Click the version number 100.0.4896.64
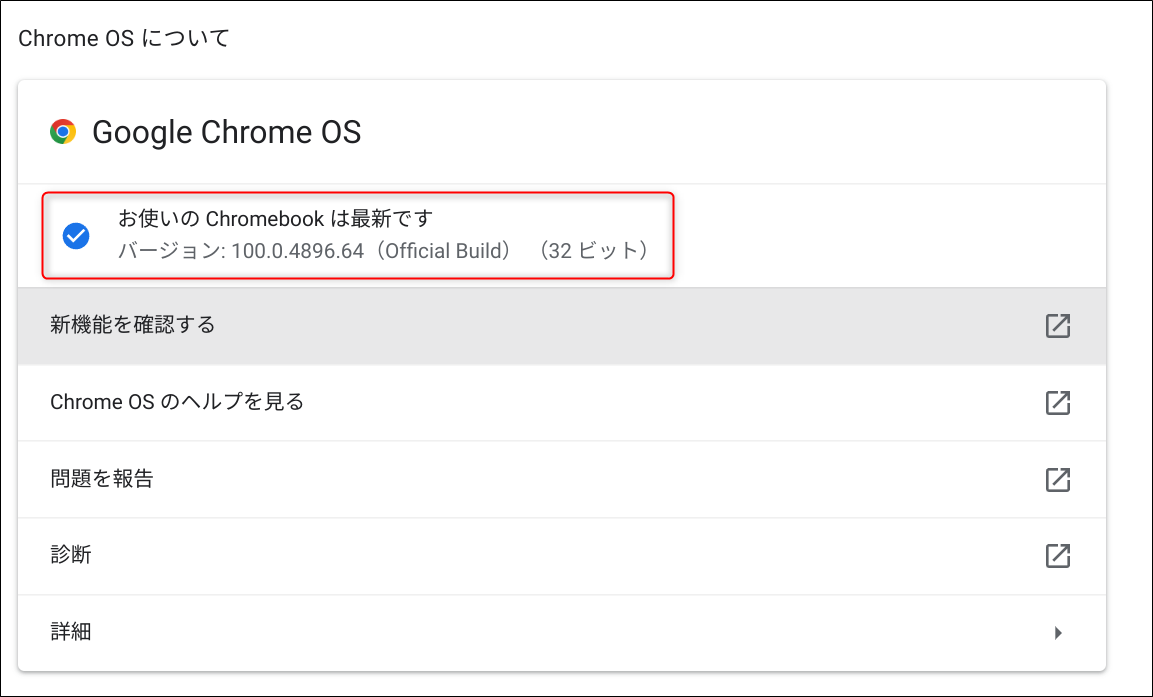1153x697 pixels. pyautogui.click(x=298, y=251)
